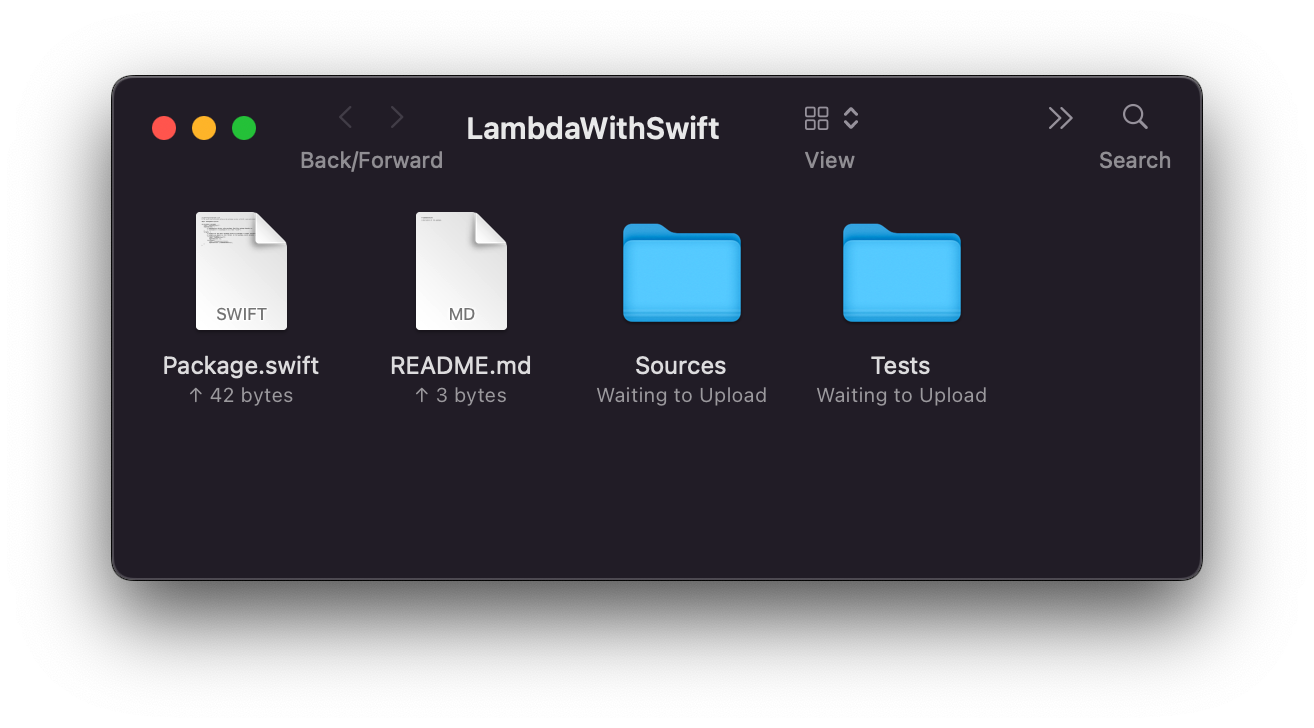The height and width of the screenshot is (728, 1314).
Task: Click the yellow minimize window button
Action: 204,128
